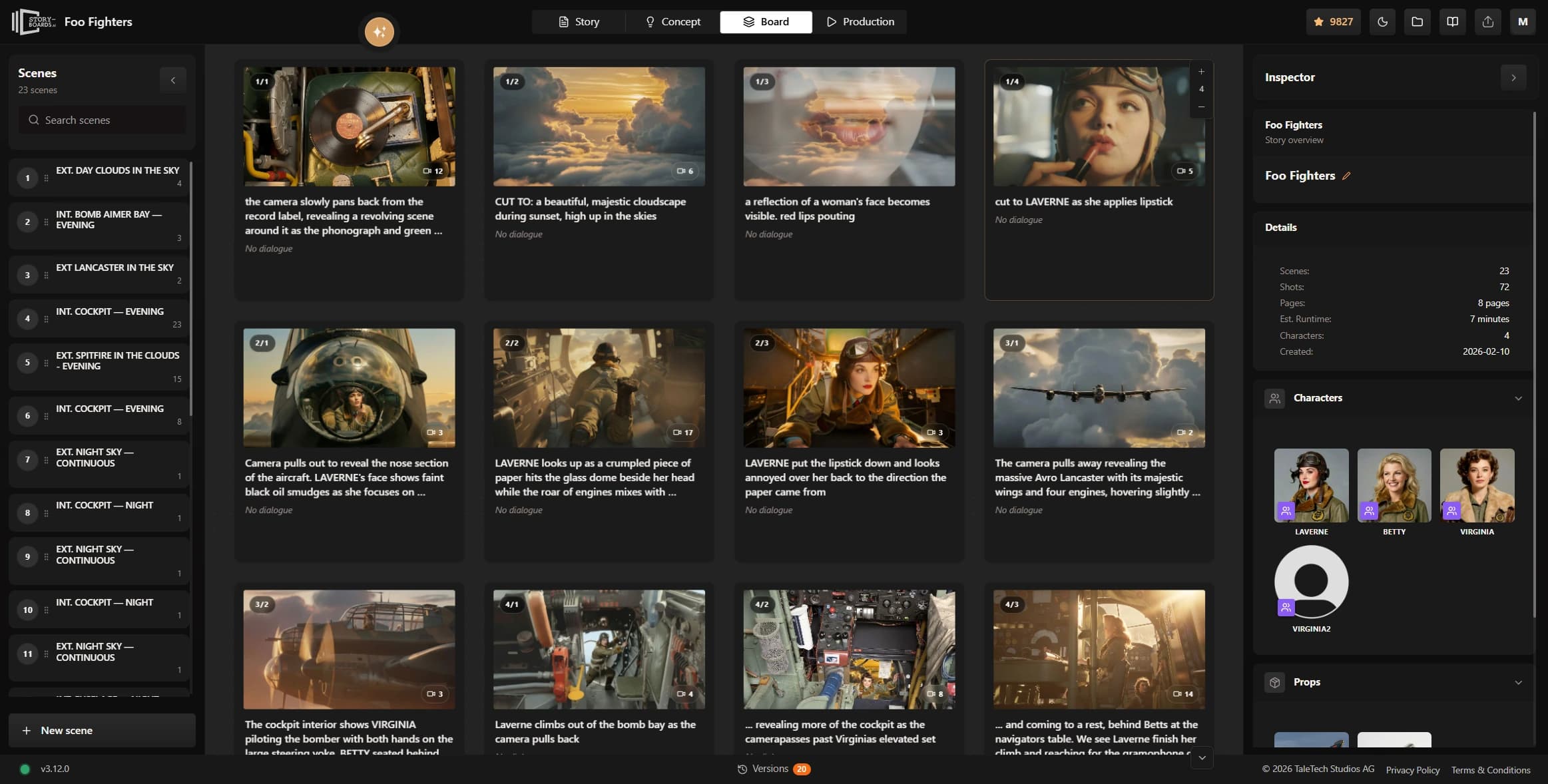Screen dimensions: 1548x784
Task: Edit the Foo Fighters title via the pencil icon
Action: pyautogui.click(x=1347, y=175)
